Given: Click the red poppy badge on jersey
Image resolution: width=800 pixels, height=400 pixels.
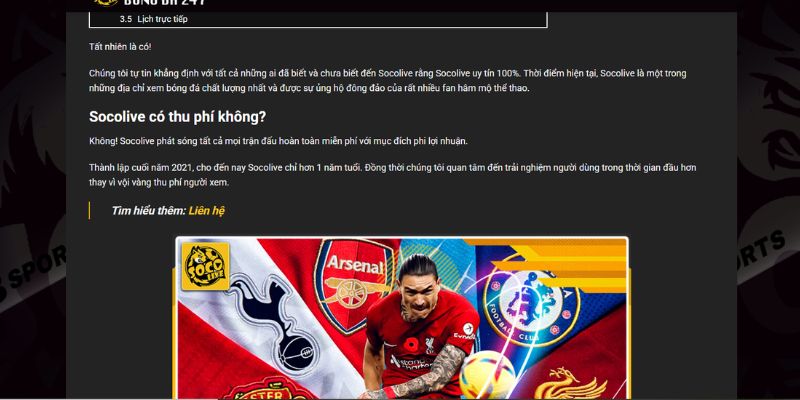Looking at the screenshot, I should coord(411,345).
